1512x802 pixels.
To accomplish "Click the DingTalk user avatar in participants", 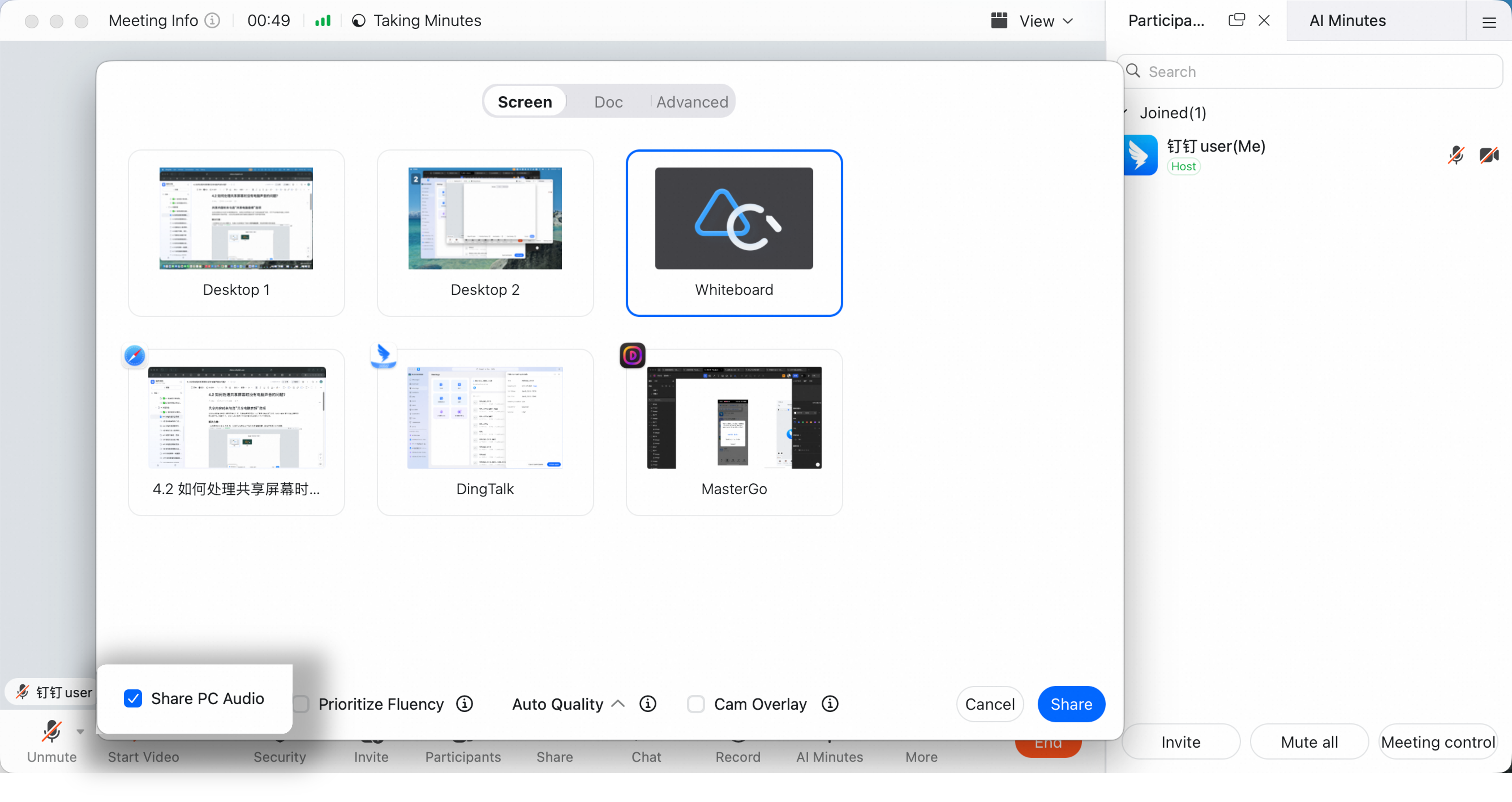I will pos(1141,155).
